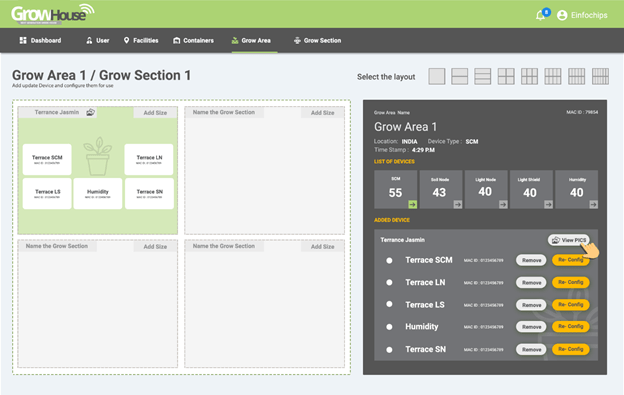Click Soil Node tile showing 43

(x=441, y=189)
